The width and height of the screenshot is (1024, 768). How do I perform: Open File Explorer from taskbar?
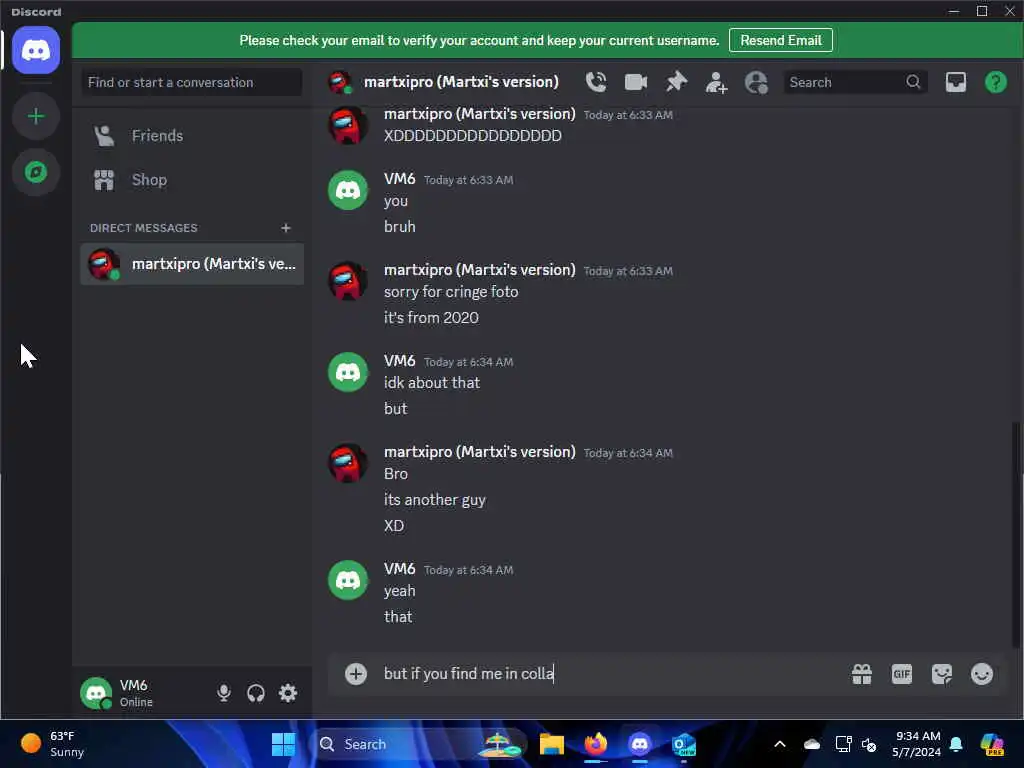551,744
